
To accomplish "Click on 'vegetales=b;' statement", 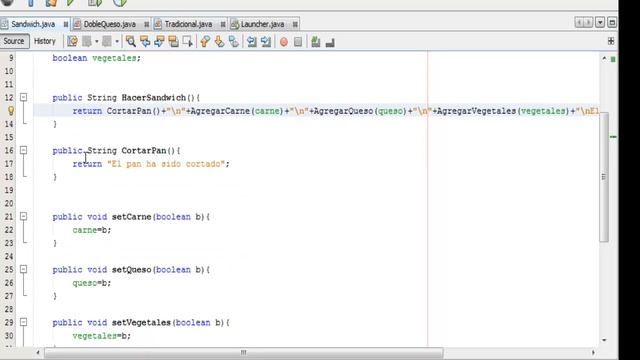I will 102,336.
